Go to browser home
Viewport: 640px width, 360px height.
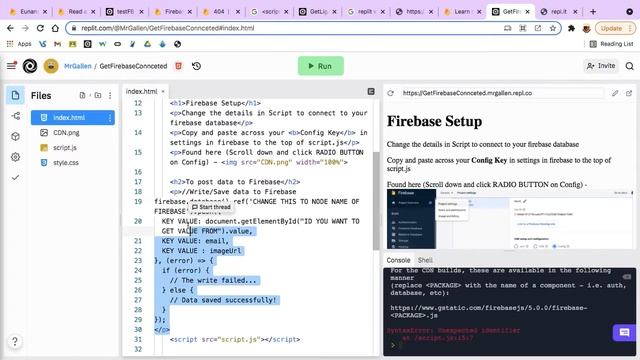pos(55,28)
